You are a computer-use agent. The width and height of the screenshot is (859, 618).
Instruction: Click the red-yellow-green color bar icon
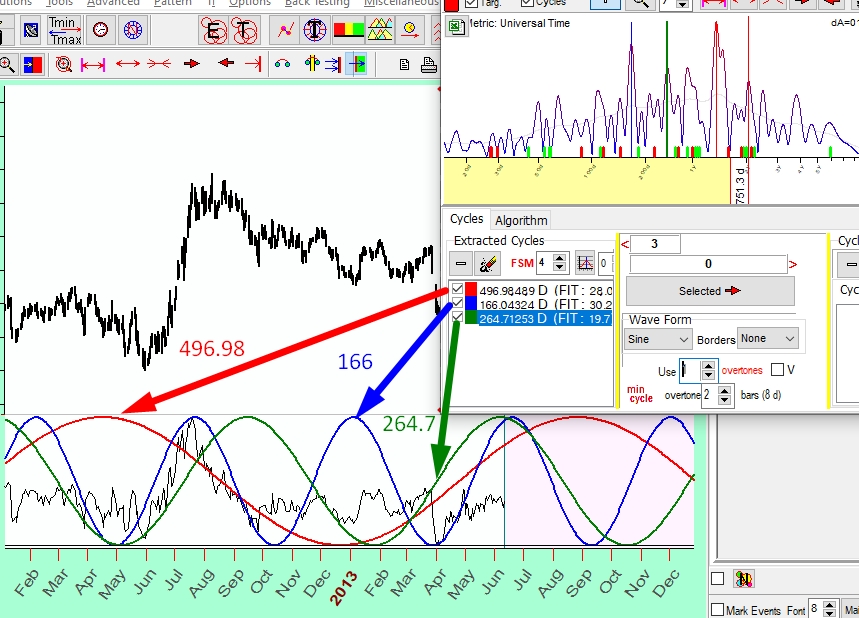pos(348,30)
